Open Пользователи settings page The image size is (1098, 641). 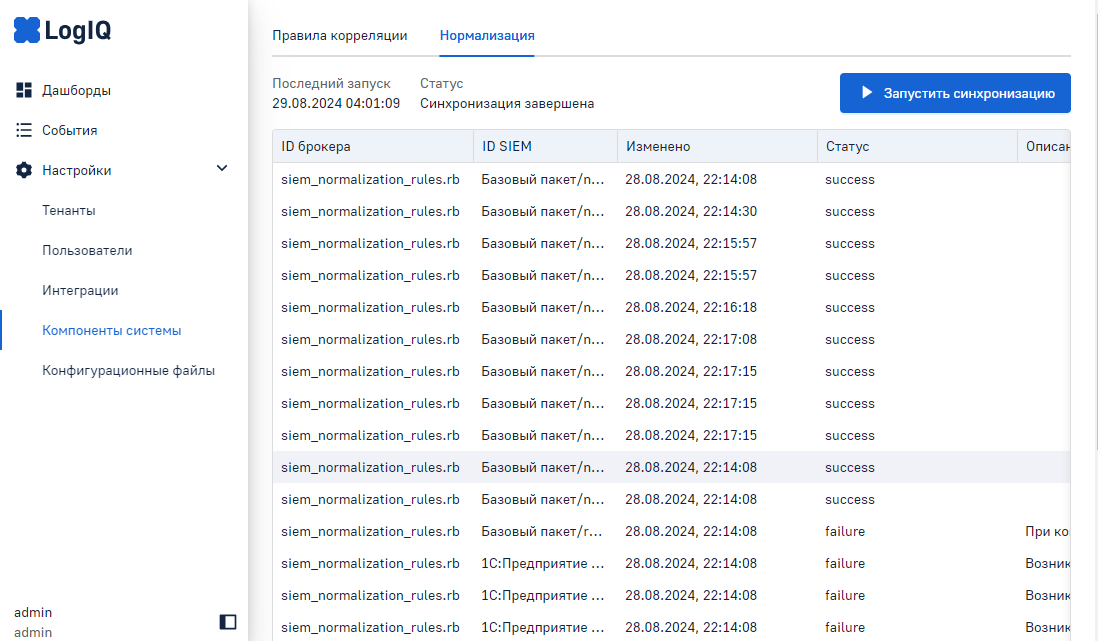pyautogui.click(x=87, y=250)
